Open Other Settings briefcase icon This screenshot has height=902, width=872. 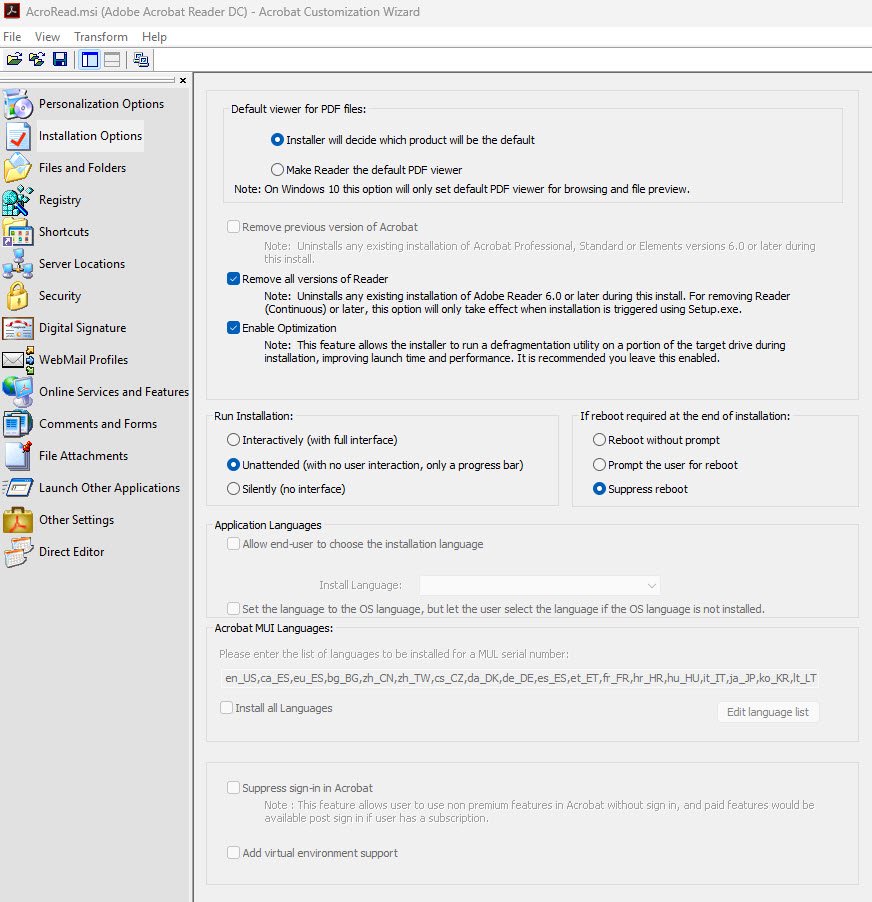coord(17,520)
